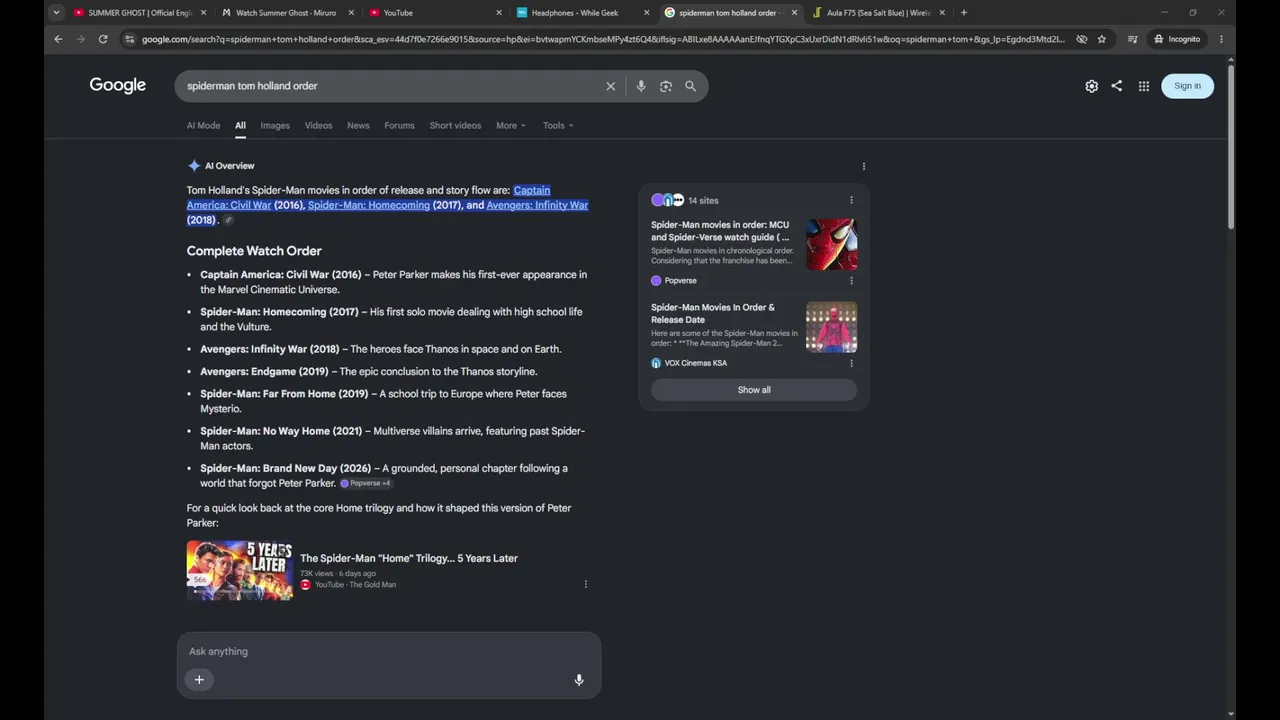The width and height of the screenshot is (1280, 720).
Task: Expand the Tools dropdown
Action: [558, 125]
